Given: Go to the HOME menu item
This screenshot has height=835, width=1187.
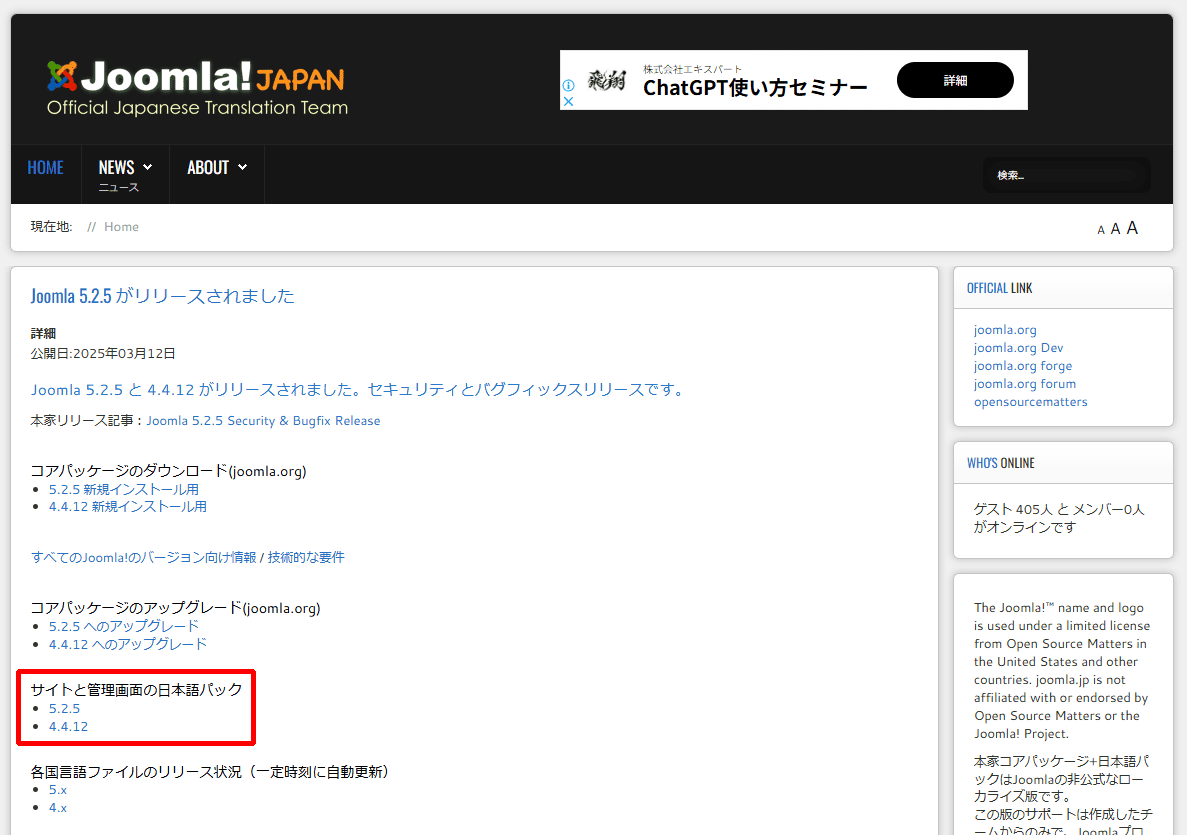Looking at the screenshot, I should [x=45, y=167].
